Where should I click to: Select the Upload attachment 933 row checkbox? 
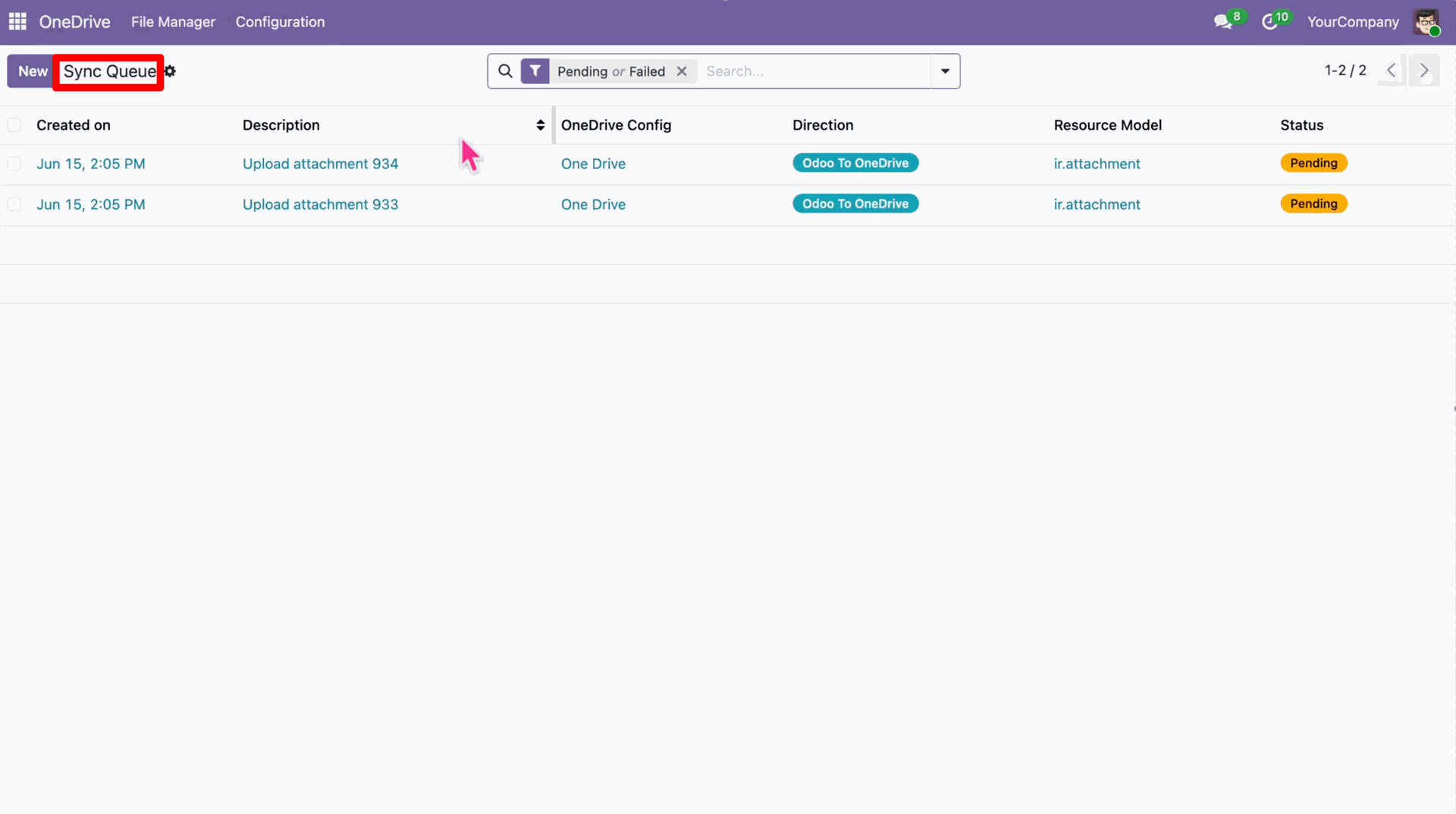[14, 205]
